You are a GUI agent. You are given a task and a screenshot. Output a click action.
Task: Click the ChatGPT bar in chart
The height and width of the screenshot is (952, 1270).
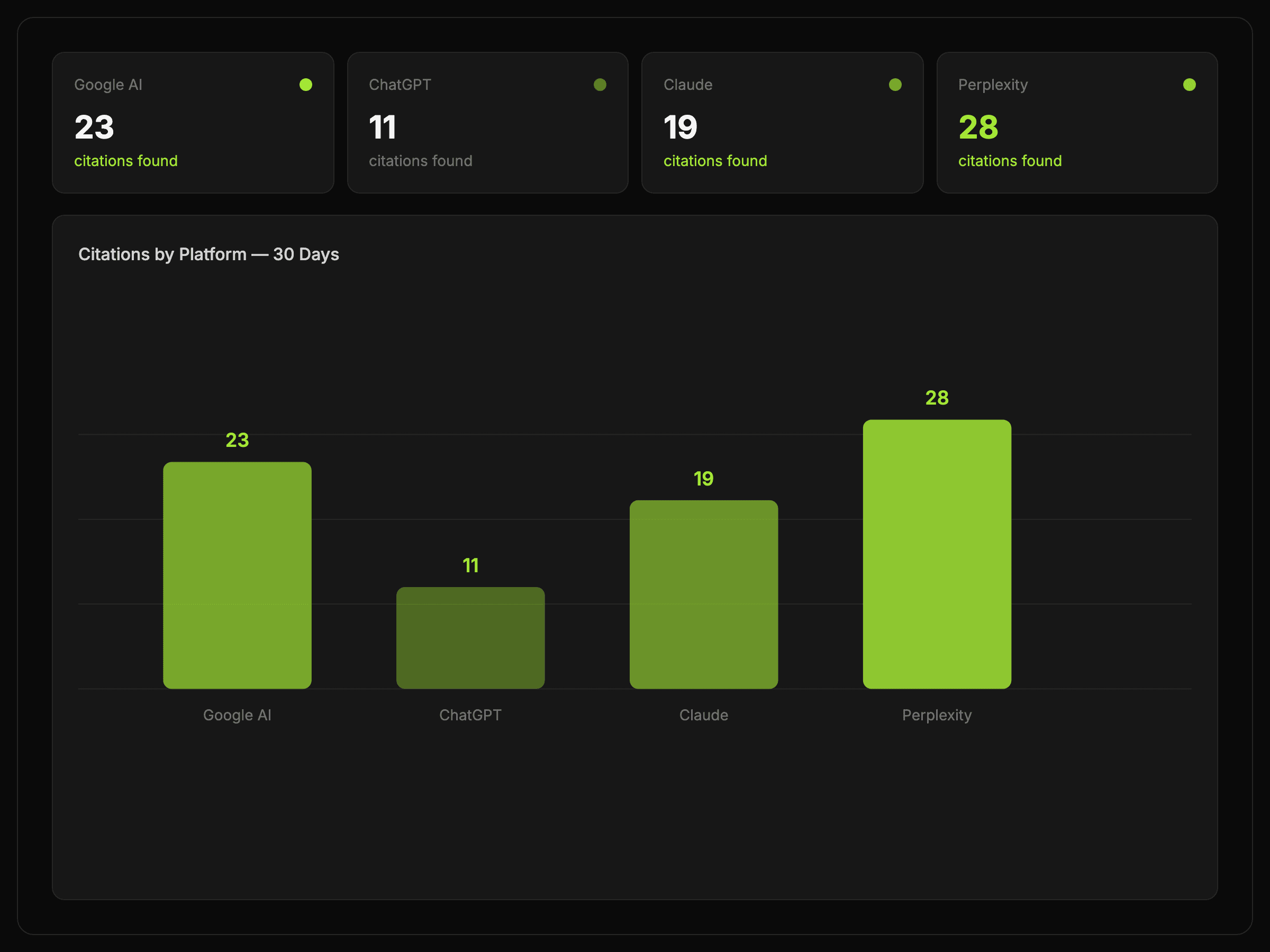[x=470, y=637]
